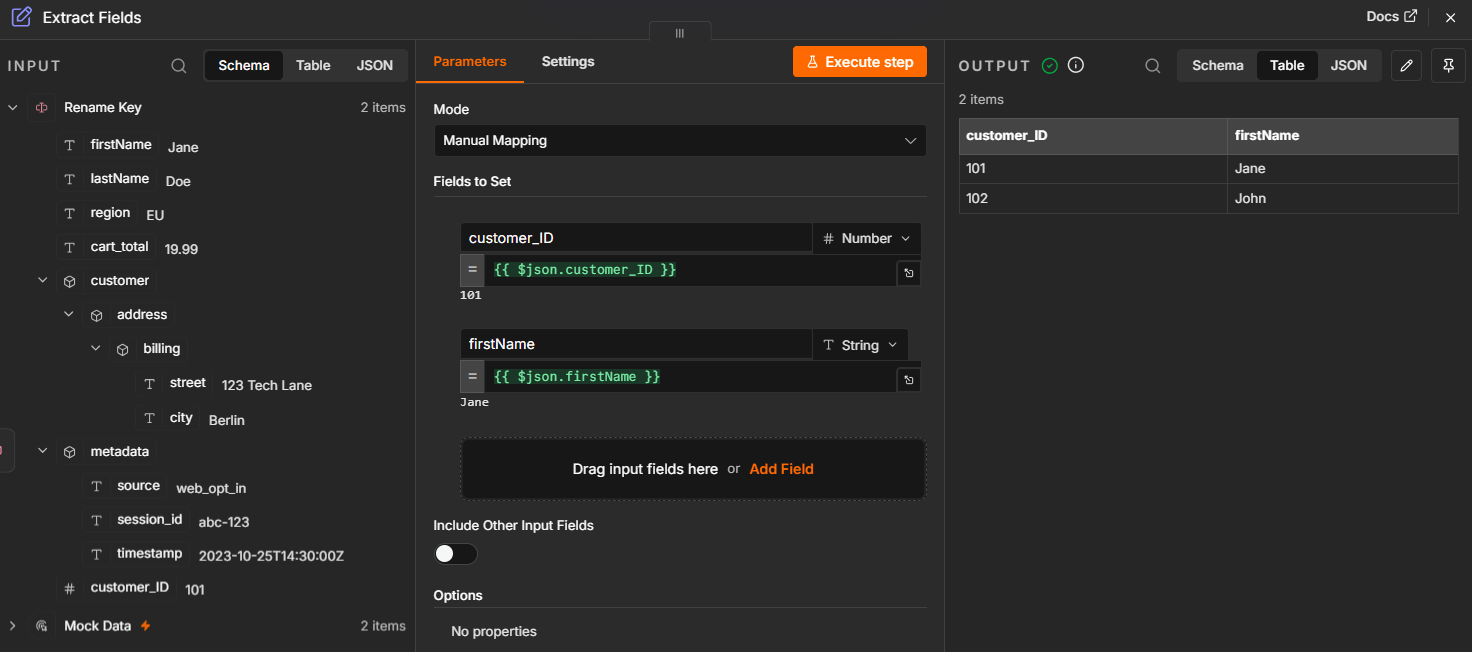Select the region input field pill
The width and height of the screenshot is (1472, 652).
click(x=110, y=213)
